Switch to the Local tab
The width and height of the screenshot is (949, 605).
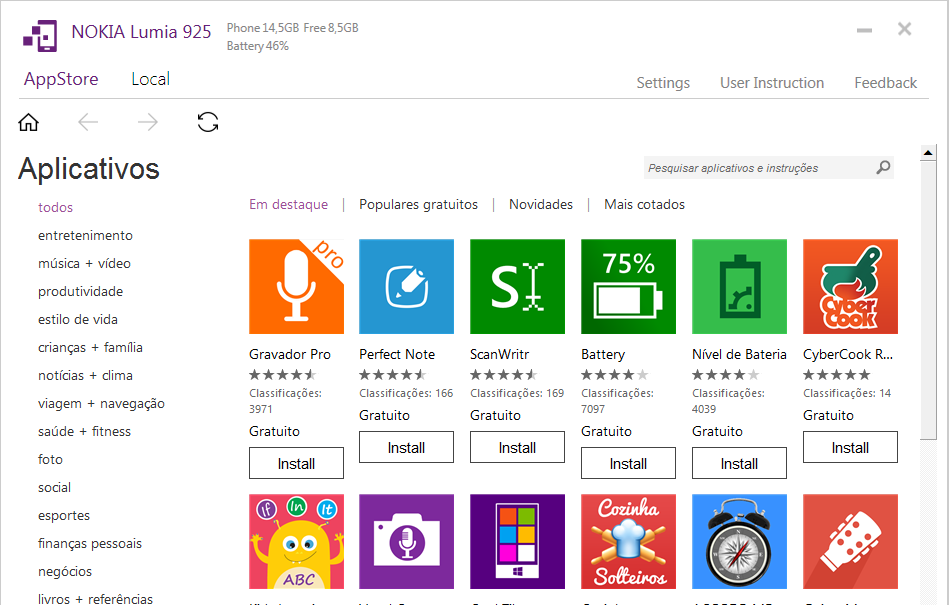(x=151, y=79)
